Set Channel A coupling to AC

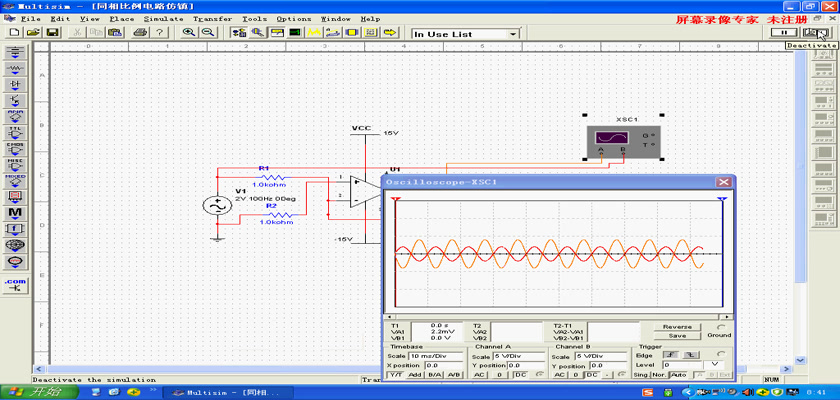(x=479, y=375)
